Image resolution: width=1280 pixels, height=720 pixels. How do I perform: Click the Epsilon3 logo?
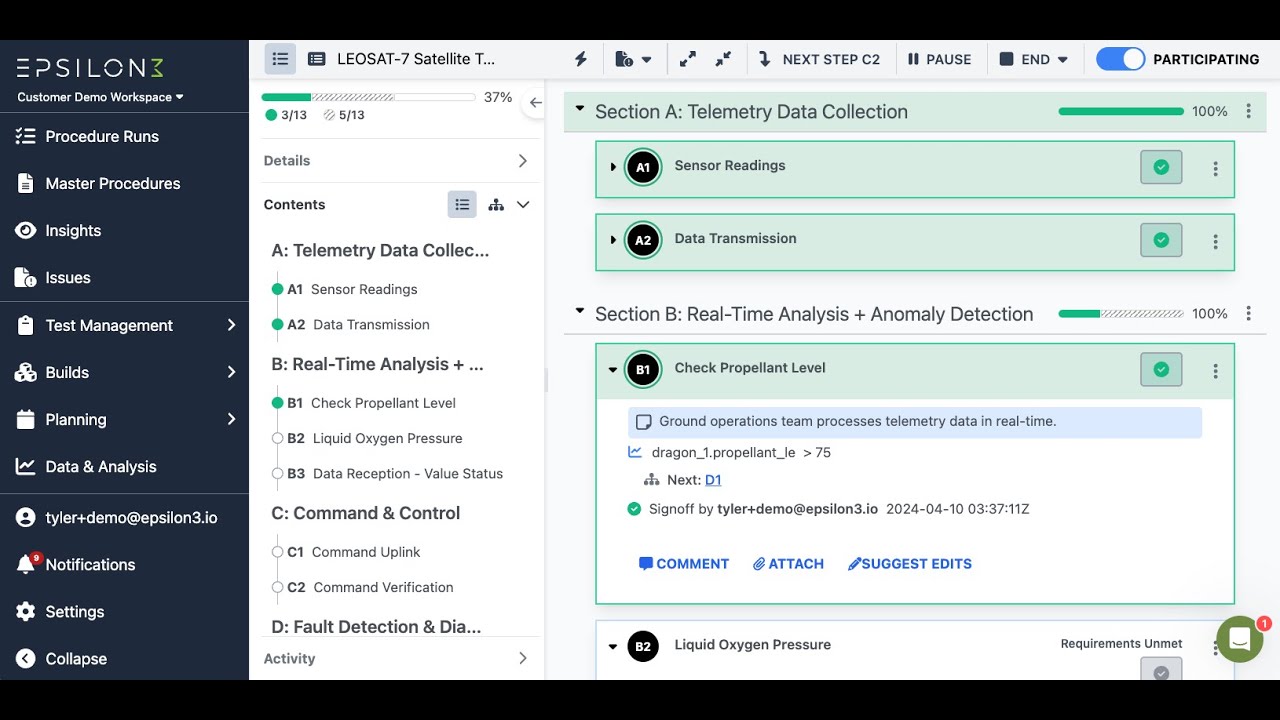click(x=90, y=69)
